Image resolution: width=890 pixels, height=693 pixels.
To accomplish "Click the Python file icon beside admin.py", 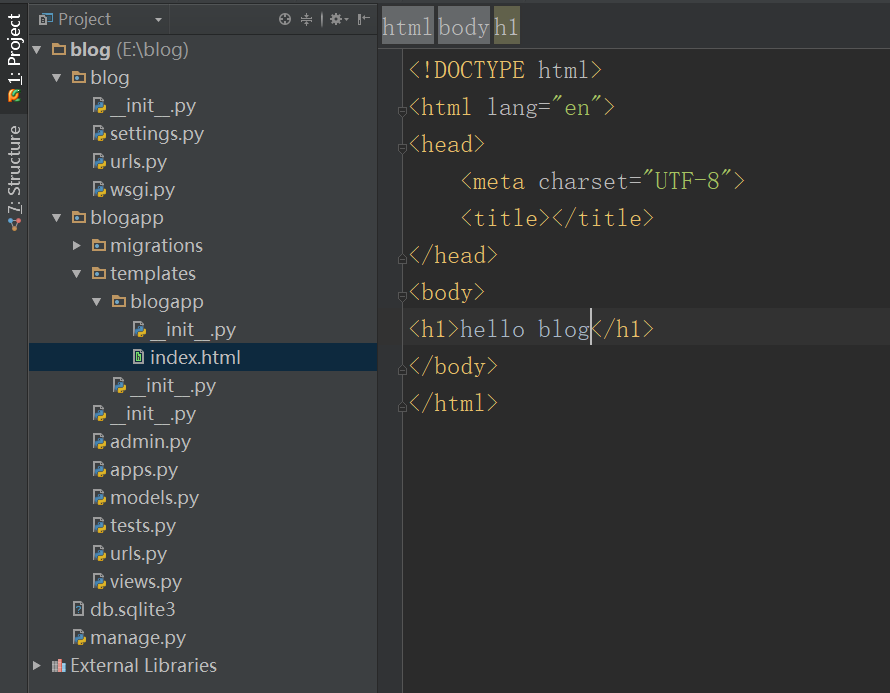I will 99,441.
